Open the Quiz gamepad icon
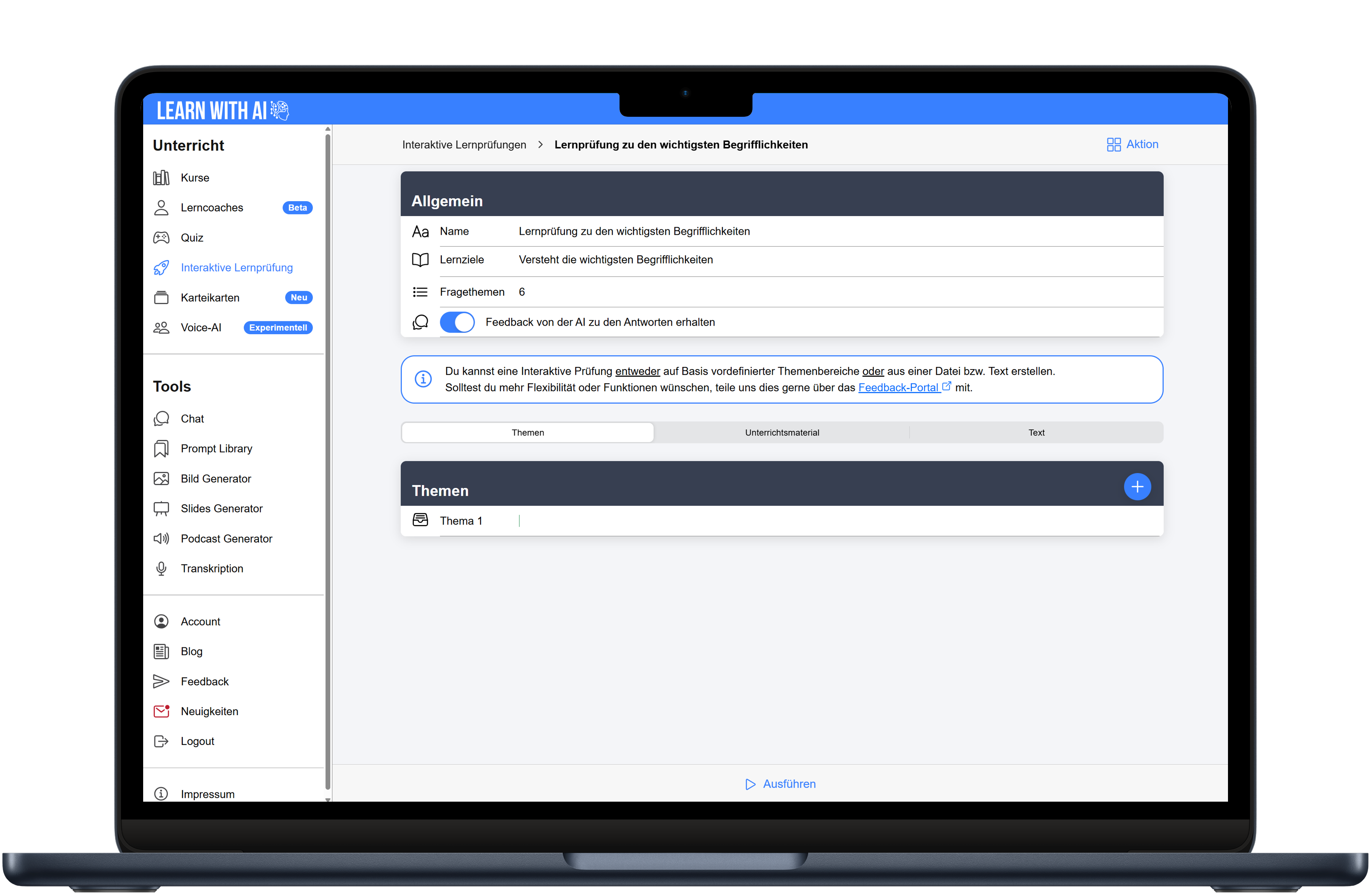 161,237
